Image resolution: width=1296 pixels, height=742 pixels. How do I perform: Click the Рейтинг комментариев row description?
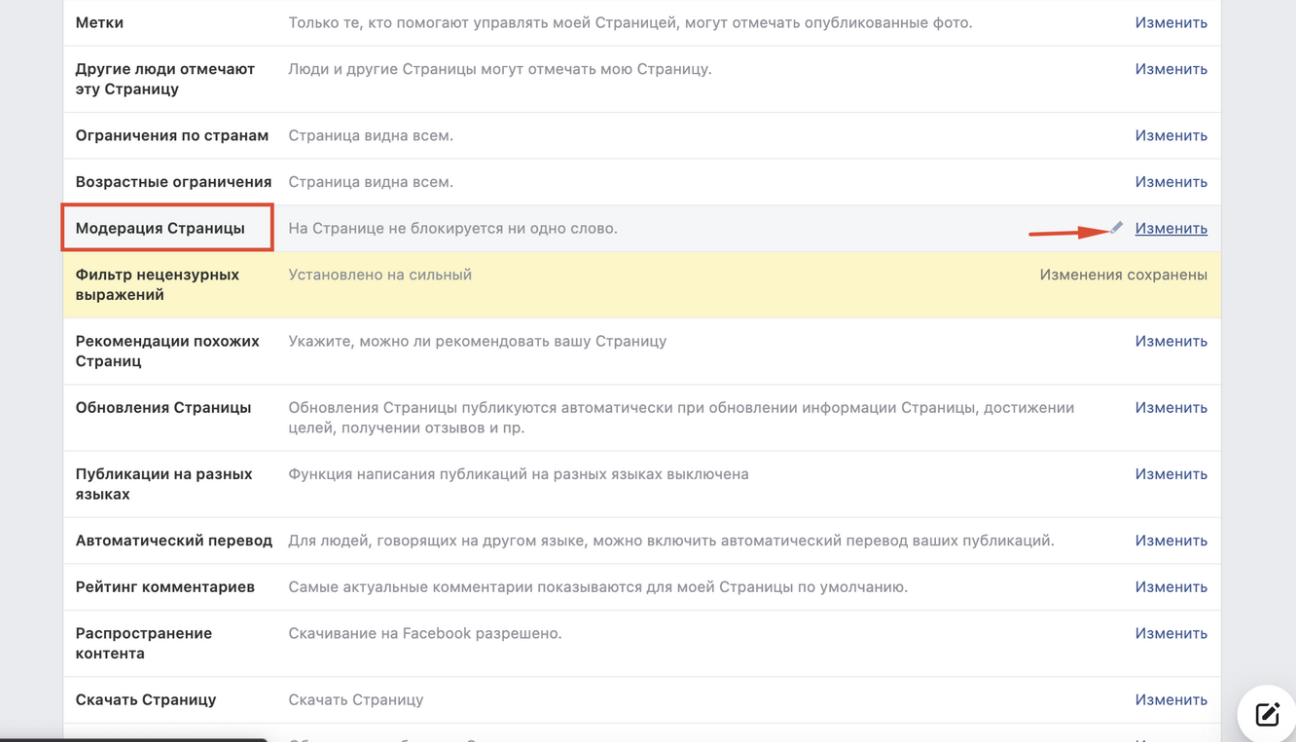597,588
